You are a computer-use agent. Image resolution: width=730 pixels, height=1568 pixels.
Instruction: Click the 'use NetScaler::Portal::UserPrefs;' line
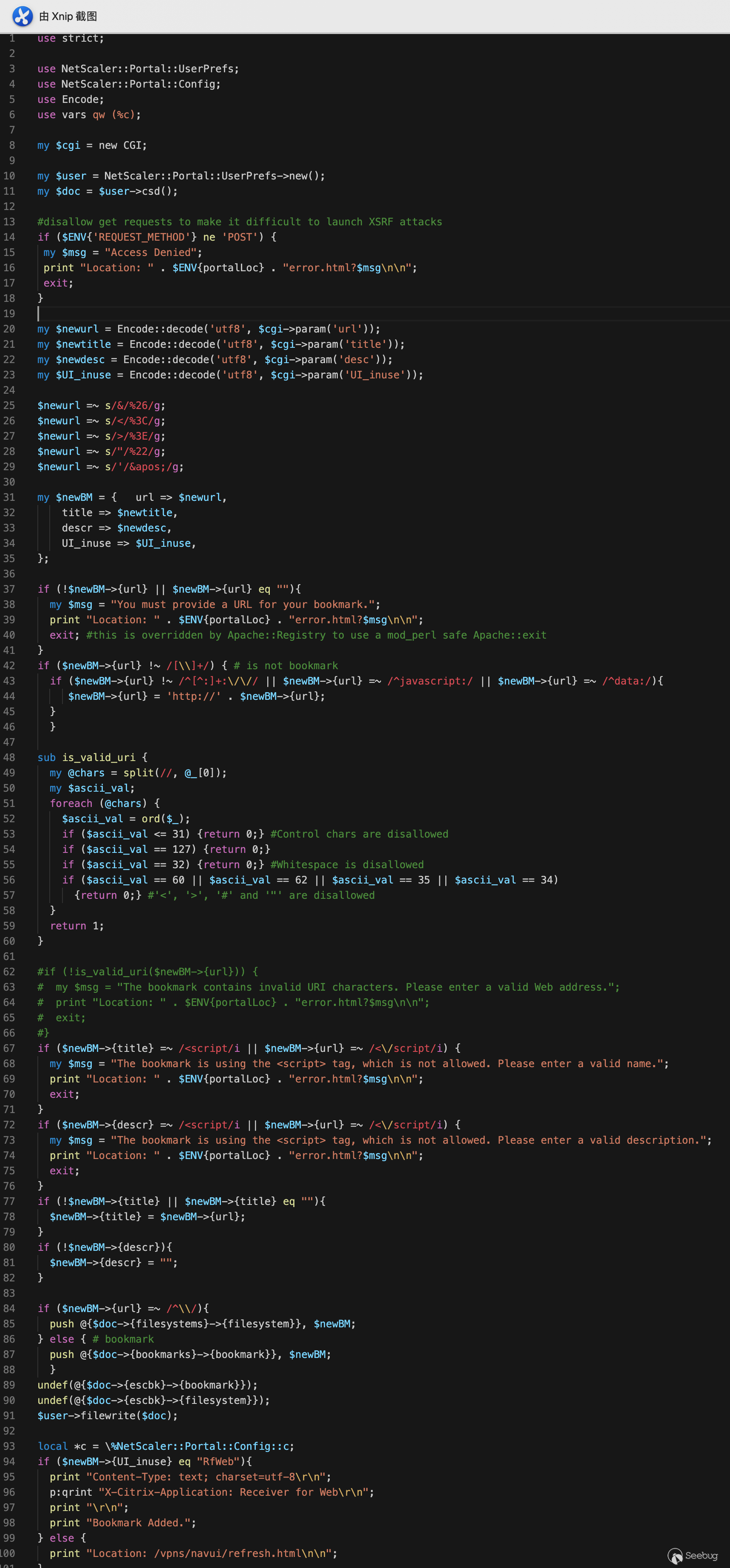click(138, 69)
